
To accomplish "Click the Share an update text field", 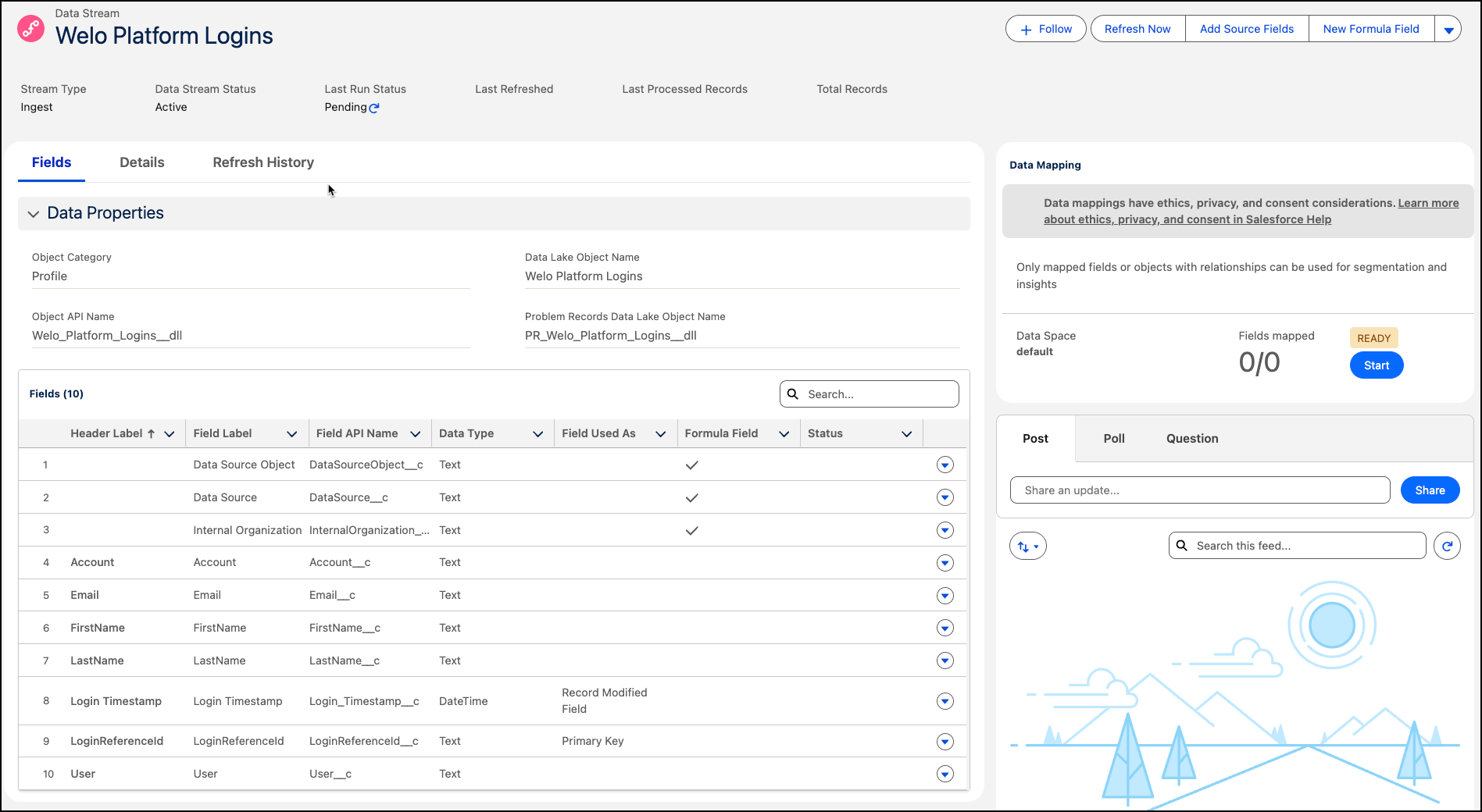I will click(x=1199, y=490).
